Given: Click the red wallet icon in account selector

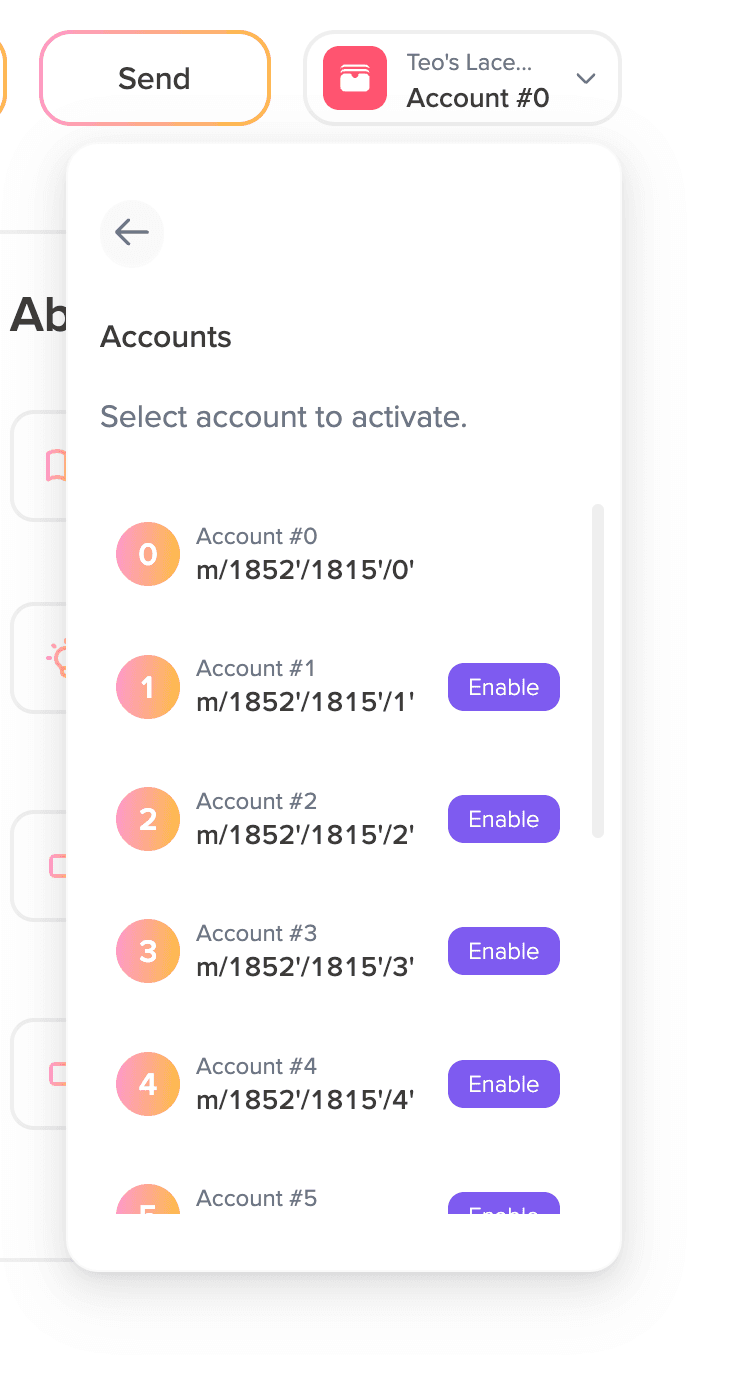Looking at the screenshot, I should coord(355,78).
